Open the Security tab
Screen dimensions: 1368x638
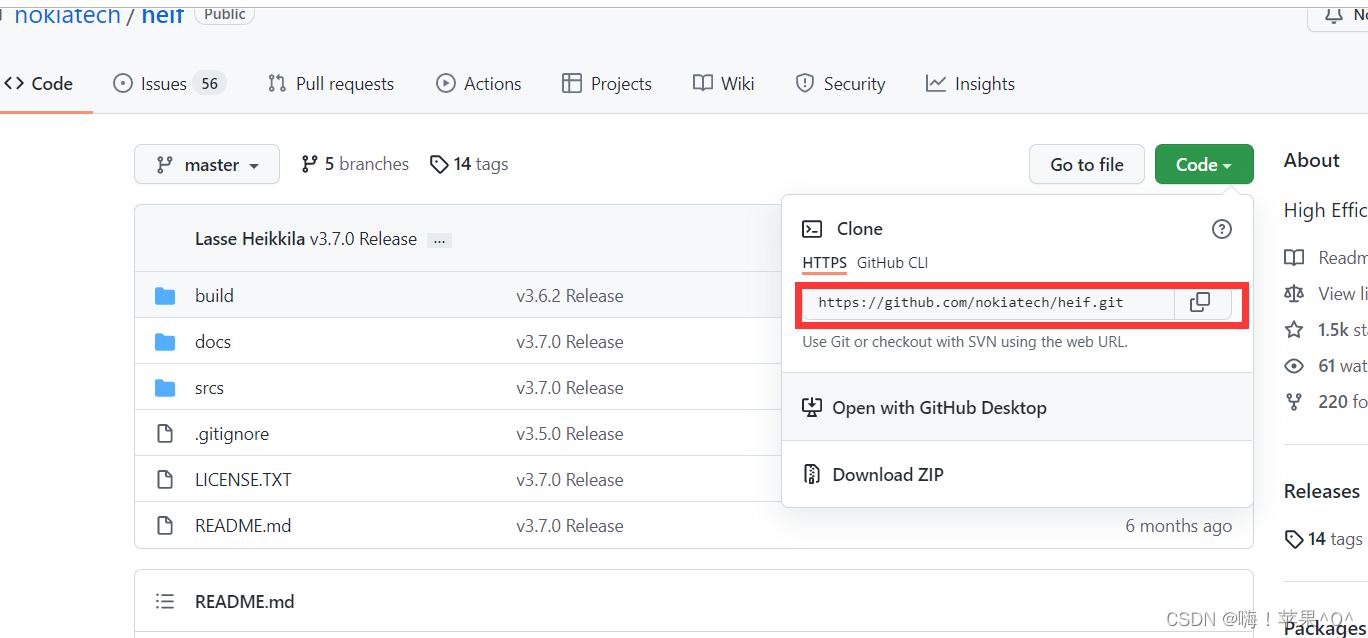click(x=840, y=84)
